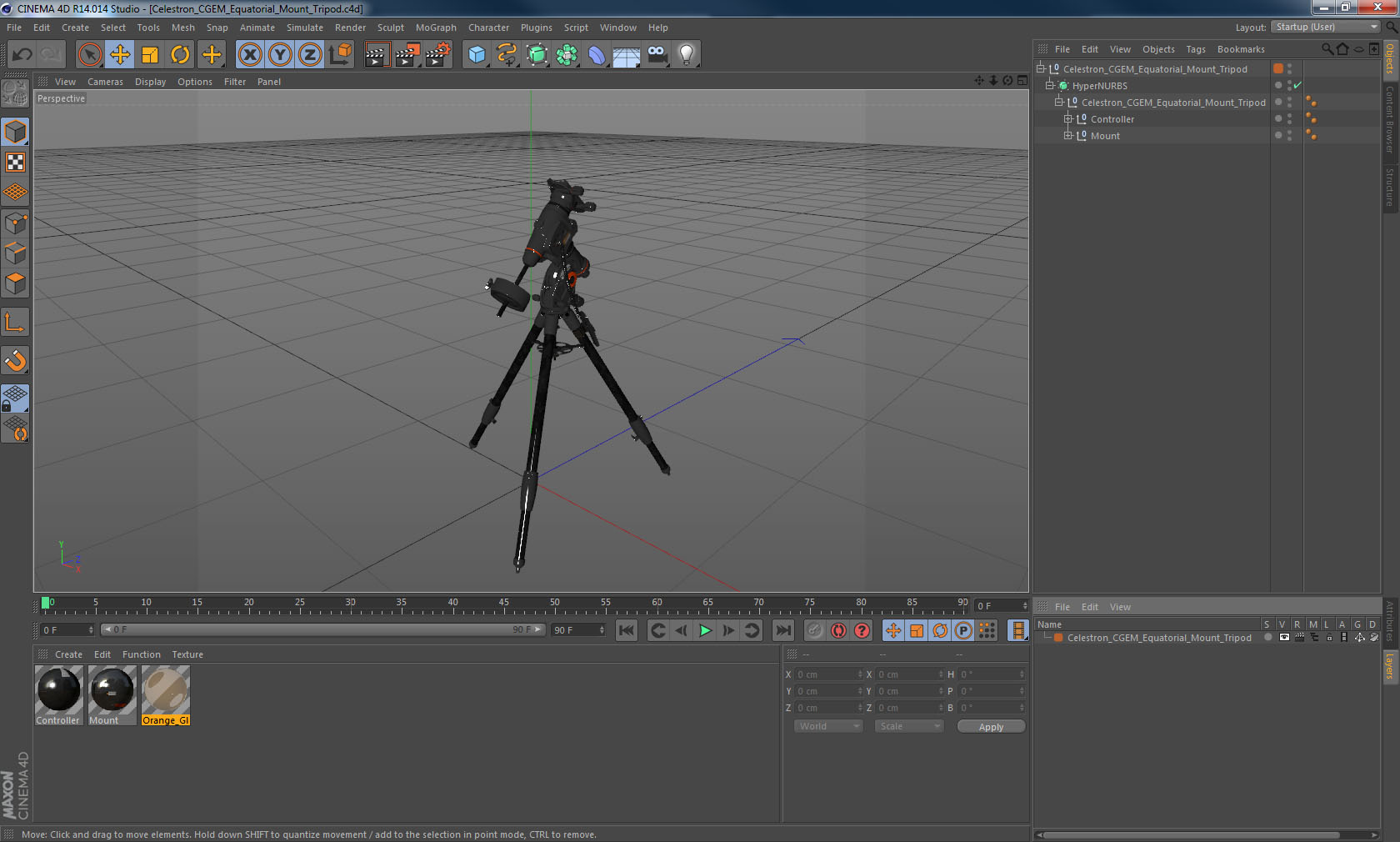The image size is (1400, 842).
Task: Open array modeling objects icon
Action: tap(567, 55)
